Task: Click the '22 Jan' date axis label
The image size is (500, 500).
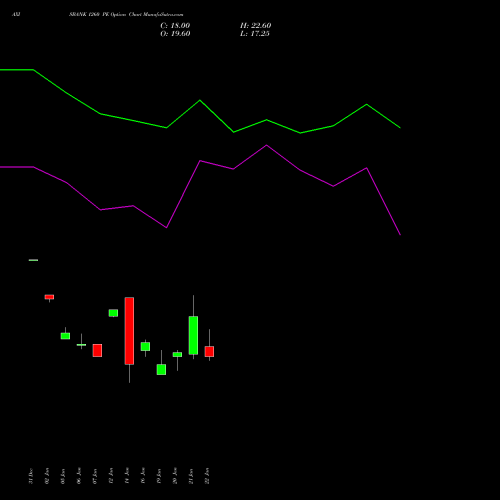Action: [x=207, y=476]
